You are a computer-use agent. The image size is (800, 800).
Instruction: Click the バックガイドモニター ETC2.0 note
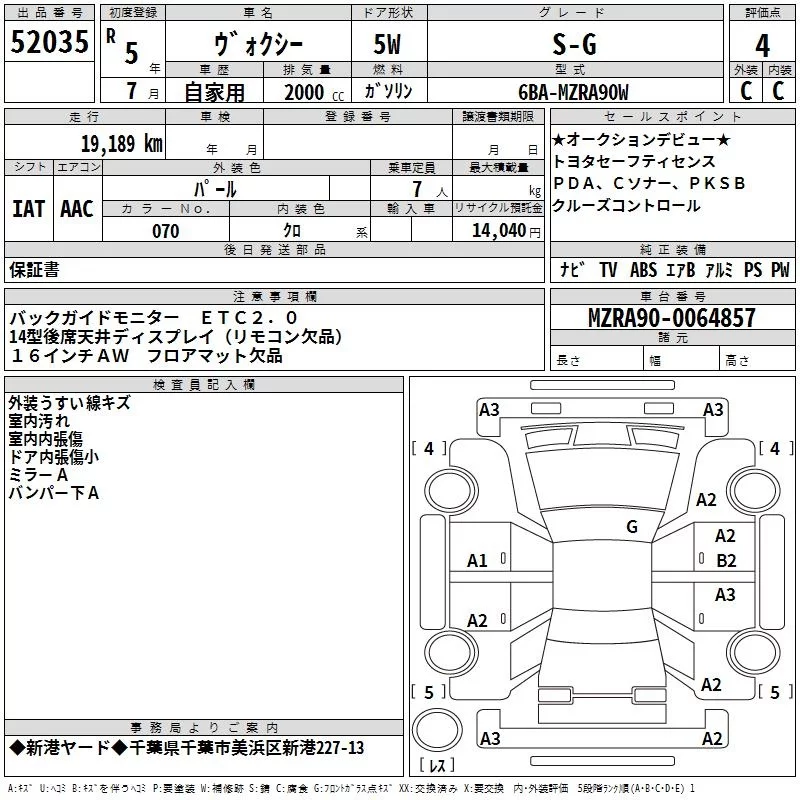click(154, 317)
